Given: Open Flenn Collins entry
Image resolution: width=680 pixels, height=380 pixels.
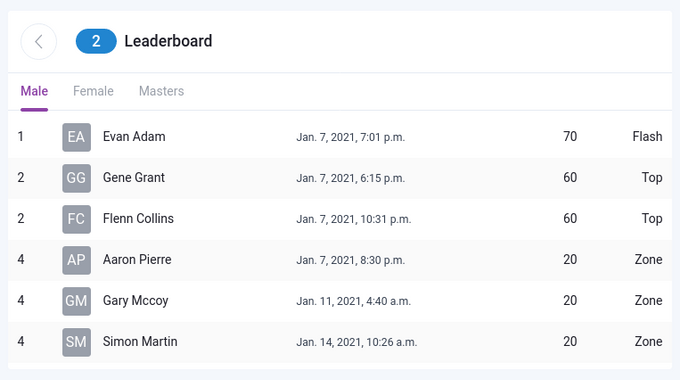Looking at the screenshot, I should [x=138, y=219].
